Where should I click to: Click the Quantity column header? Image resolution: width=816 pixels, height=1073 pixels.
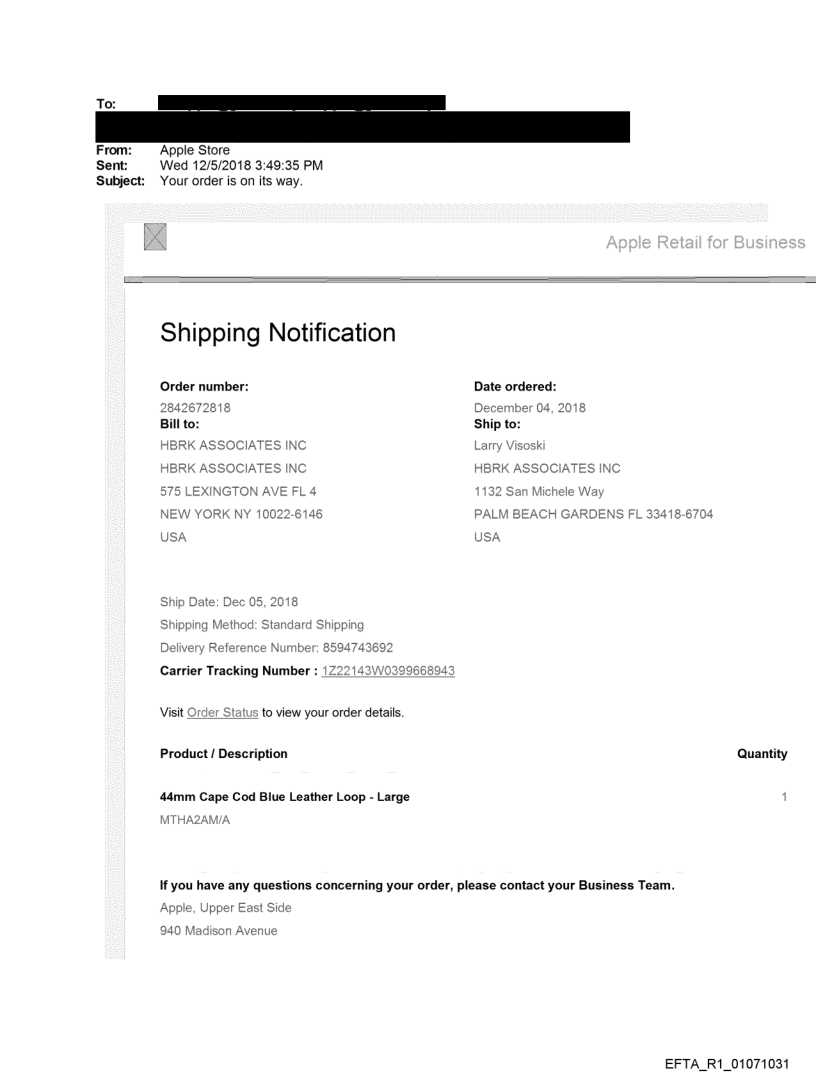[761, 753]
